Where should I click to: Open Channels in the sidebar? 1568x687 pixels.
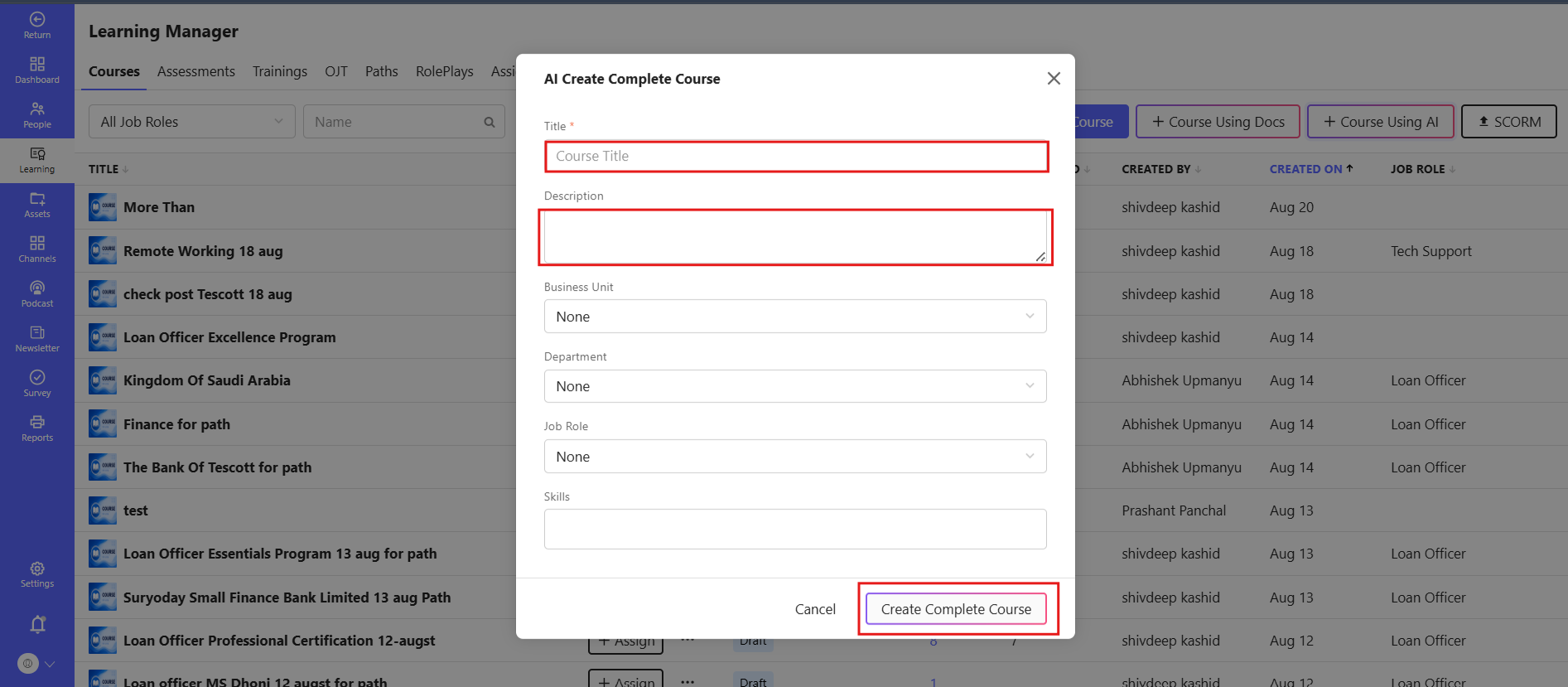[37, 249]
